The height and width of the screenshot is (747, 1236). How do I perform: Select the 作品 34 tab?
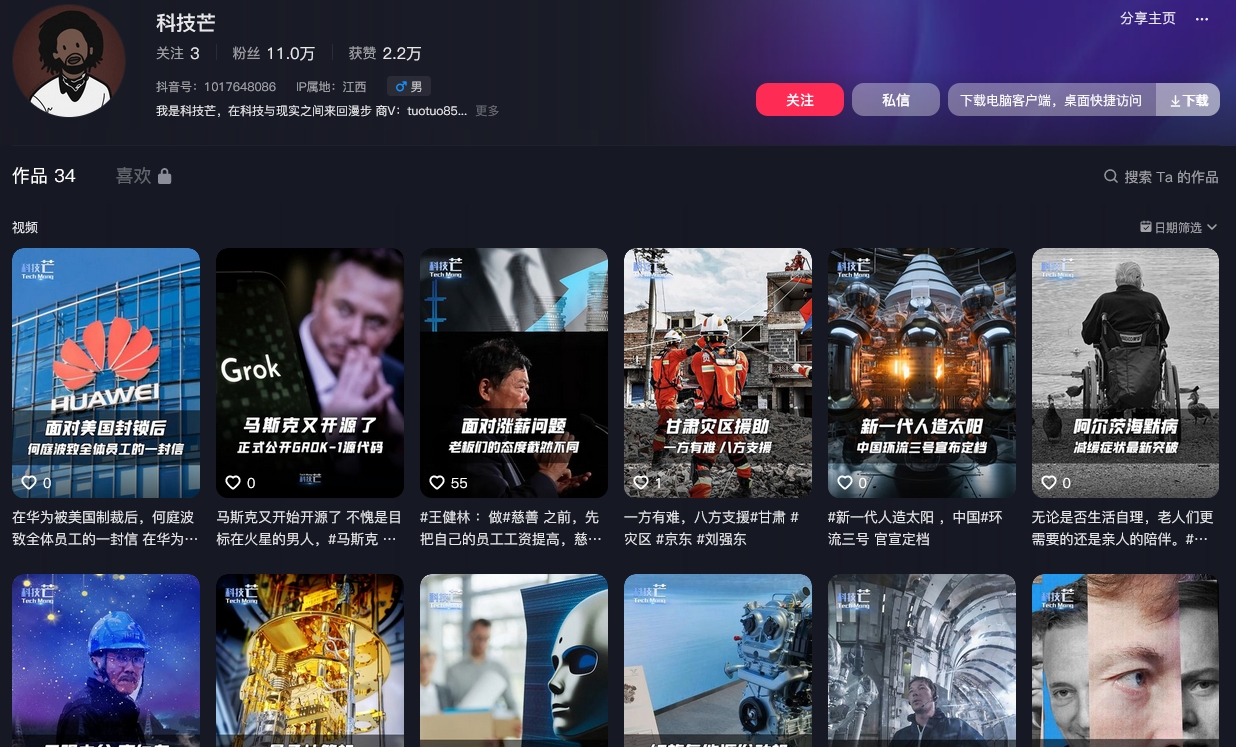point(44,176)
